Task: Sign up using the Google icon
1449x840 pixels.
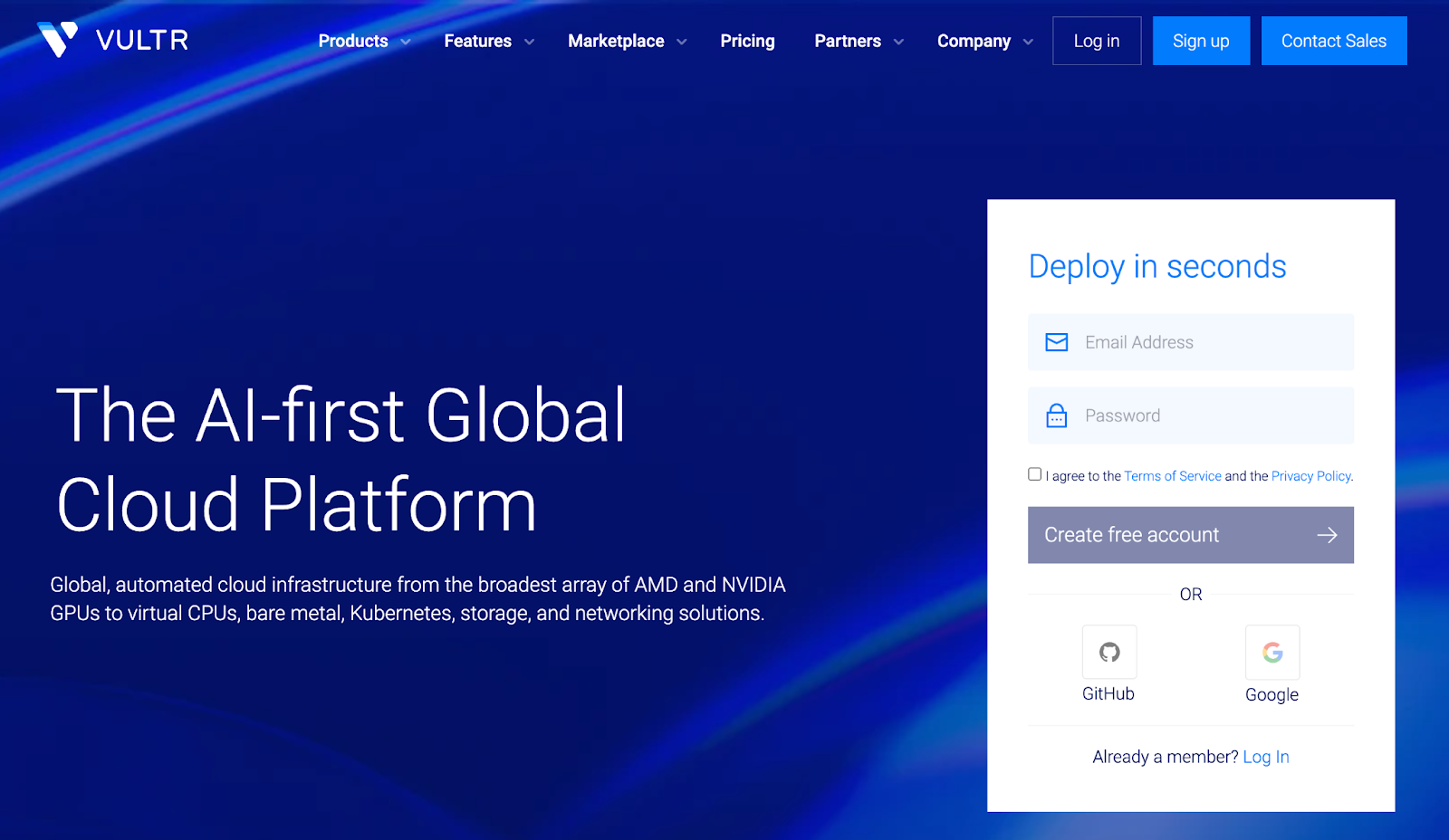Action: point(1271,652)
